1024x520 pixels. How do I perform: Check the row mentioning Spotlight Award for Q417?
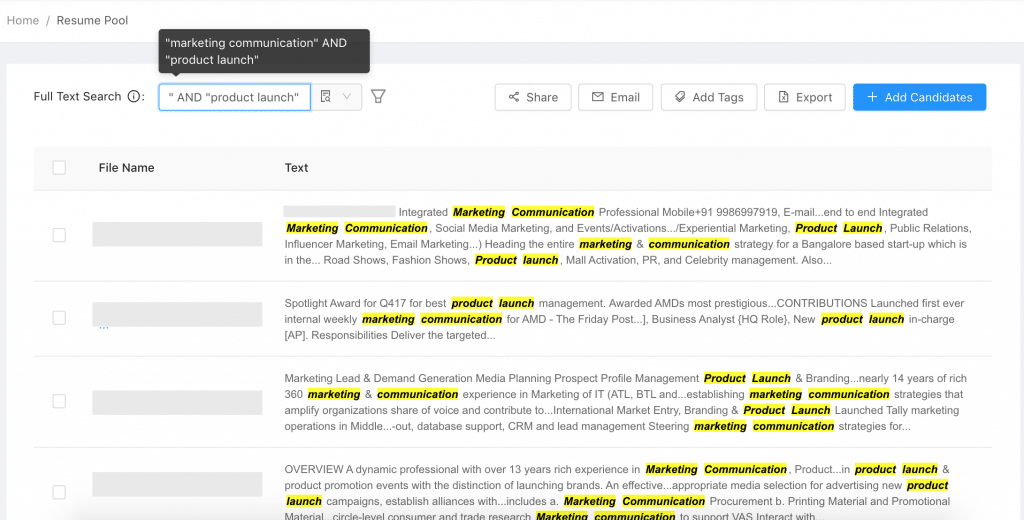pos(59,318)
